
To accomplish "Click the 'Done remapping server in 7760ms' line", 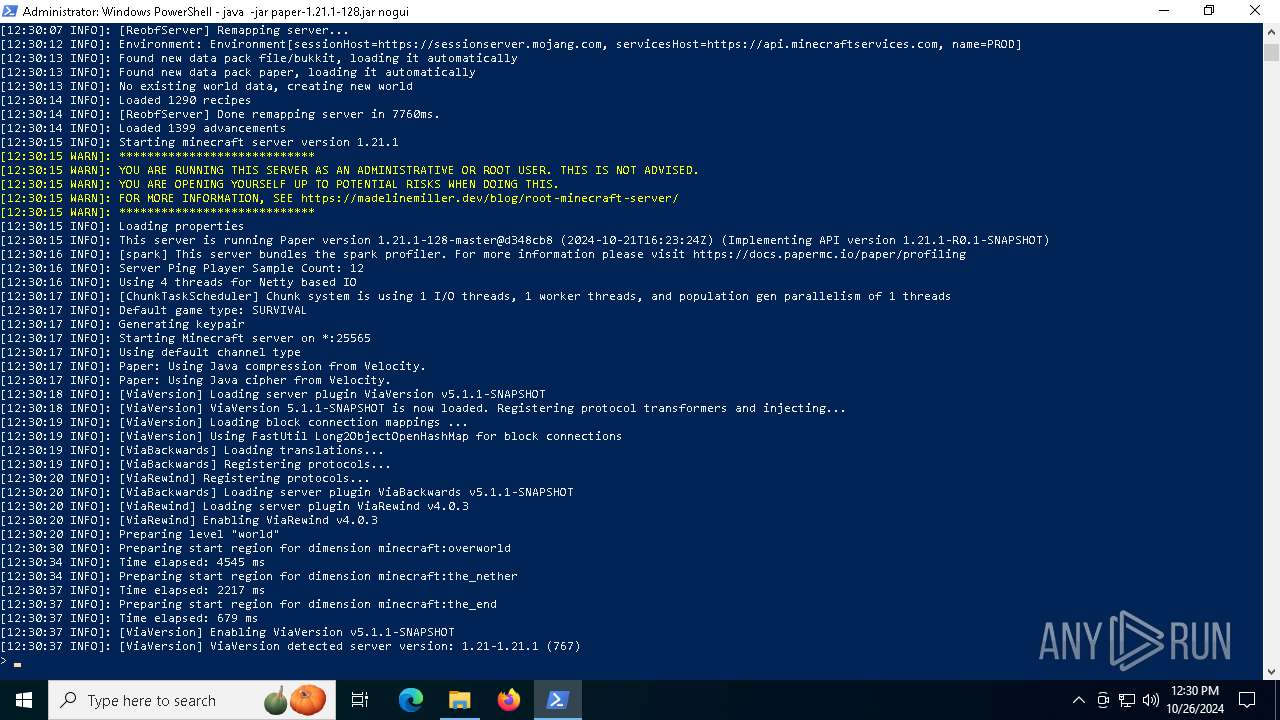I will tap(220, 114).
